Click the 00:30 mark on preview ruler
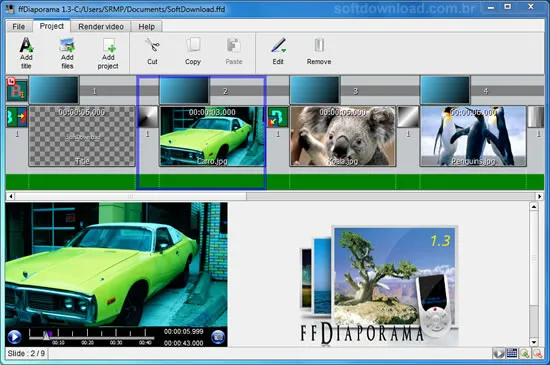The width and height of the screenshot is (550, 365). (x=116, y=342)
